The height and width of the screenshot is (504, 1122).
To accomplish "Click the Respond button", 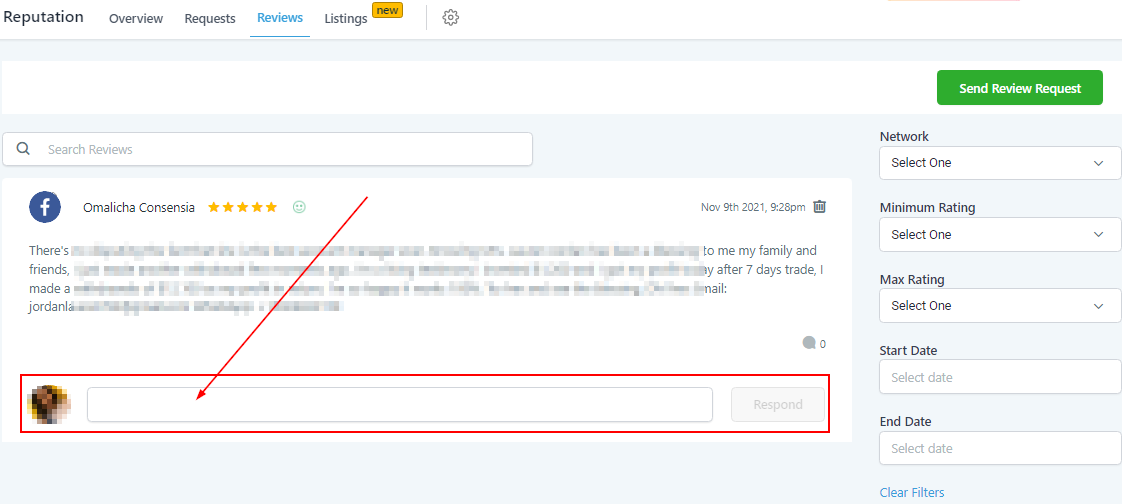I will pos(777,405).
